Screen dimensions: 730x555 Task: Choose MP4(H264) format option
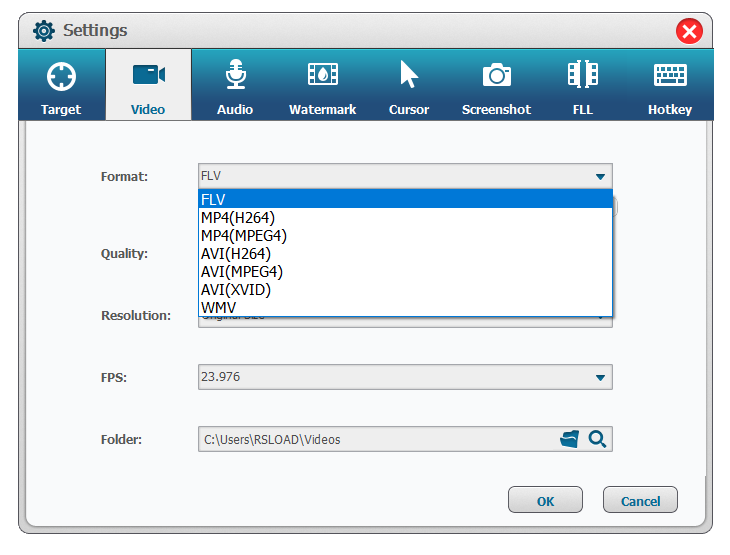click(405, 217)
